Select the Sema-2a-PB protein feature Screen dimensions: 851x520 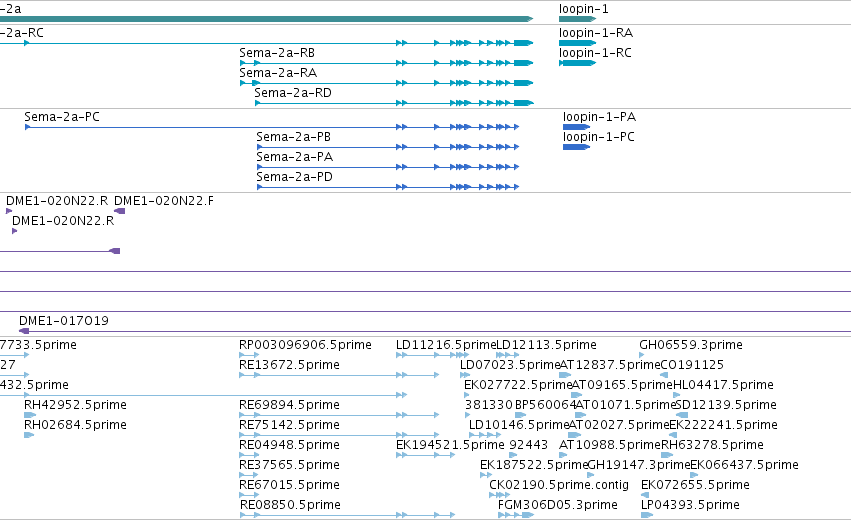click(388, 147)
